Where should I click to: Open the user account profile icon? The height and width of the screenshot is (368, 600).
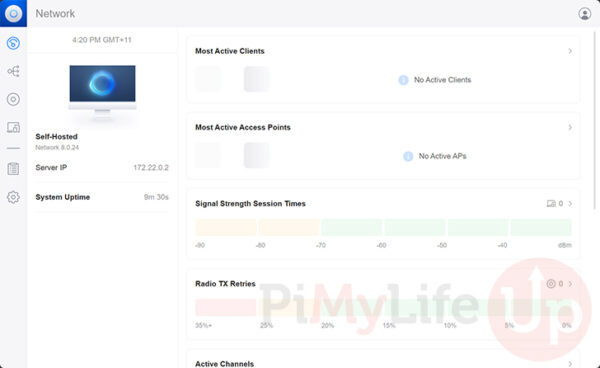pyautogui.click(x=584, y=14)
